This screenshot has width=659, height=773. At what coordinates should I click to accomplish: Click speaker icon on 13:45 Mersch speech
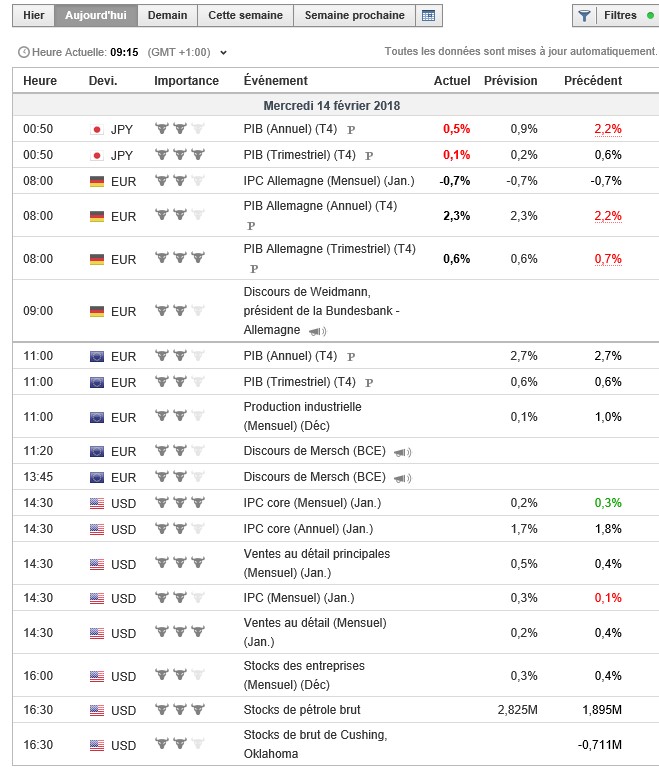pyautogui.click(x=402, y=478)
